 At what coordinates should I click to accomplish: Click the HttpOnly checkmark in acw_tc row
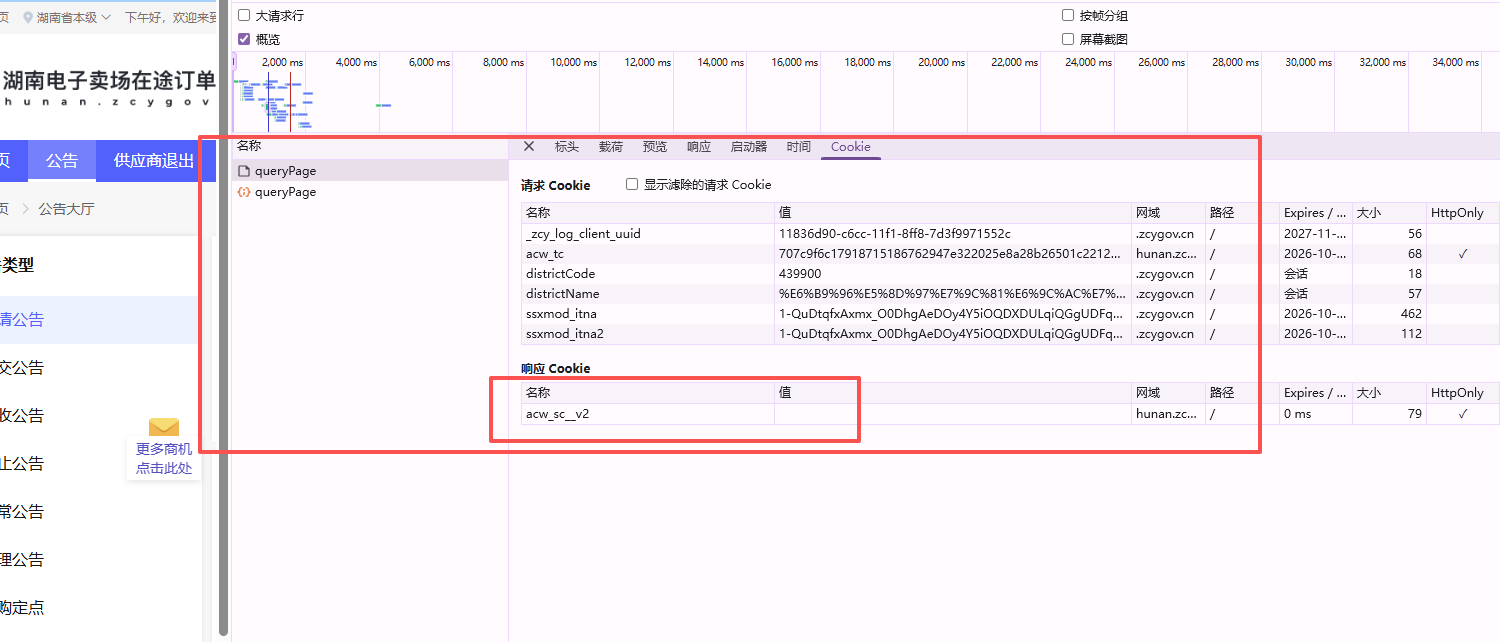point(1462,254)
